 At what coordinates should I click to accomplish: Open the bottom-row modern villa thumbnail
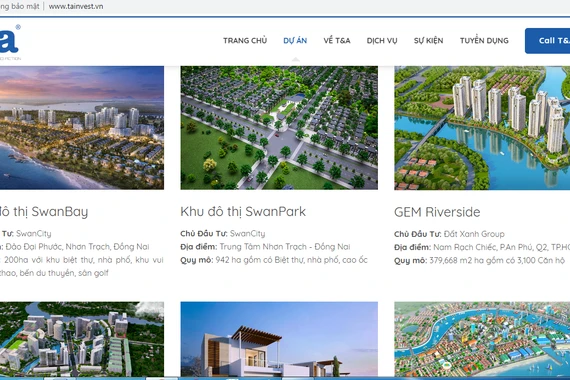point(279,339)
